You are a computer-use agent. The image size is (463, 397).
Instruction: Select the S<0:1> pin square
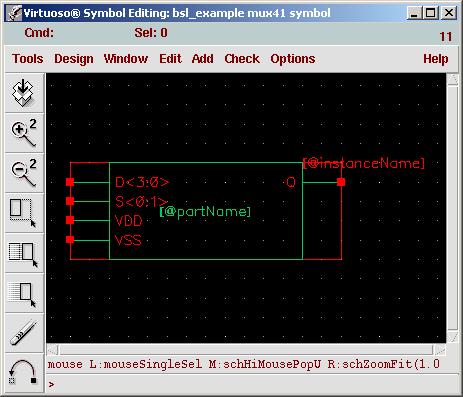click(70, 201)
